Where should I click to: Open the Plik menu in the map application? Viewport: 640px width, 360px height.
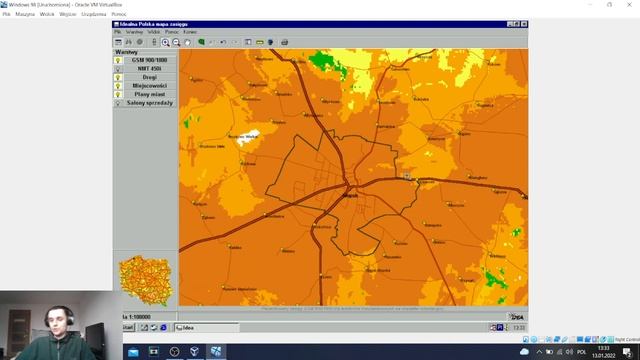118,32
